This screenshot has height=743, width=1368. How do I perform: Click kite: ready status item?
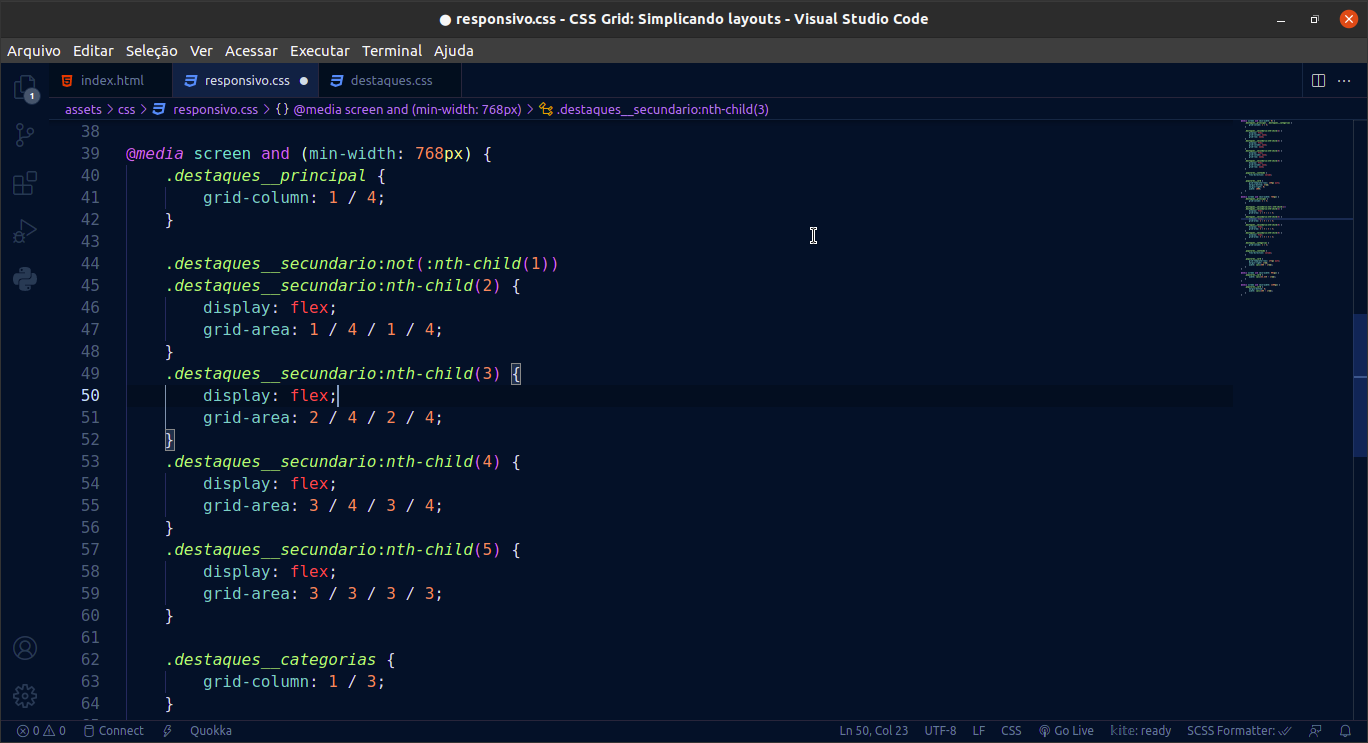pos(1140,731)
